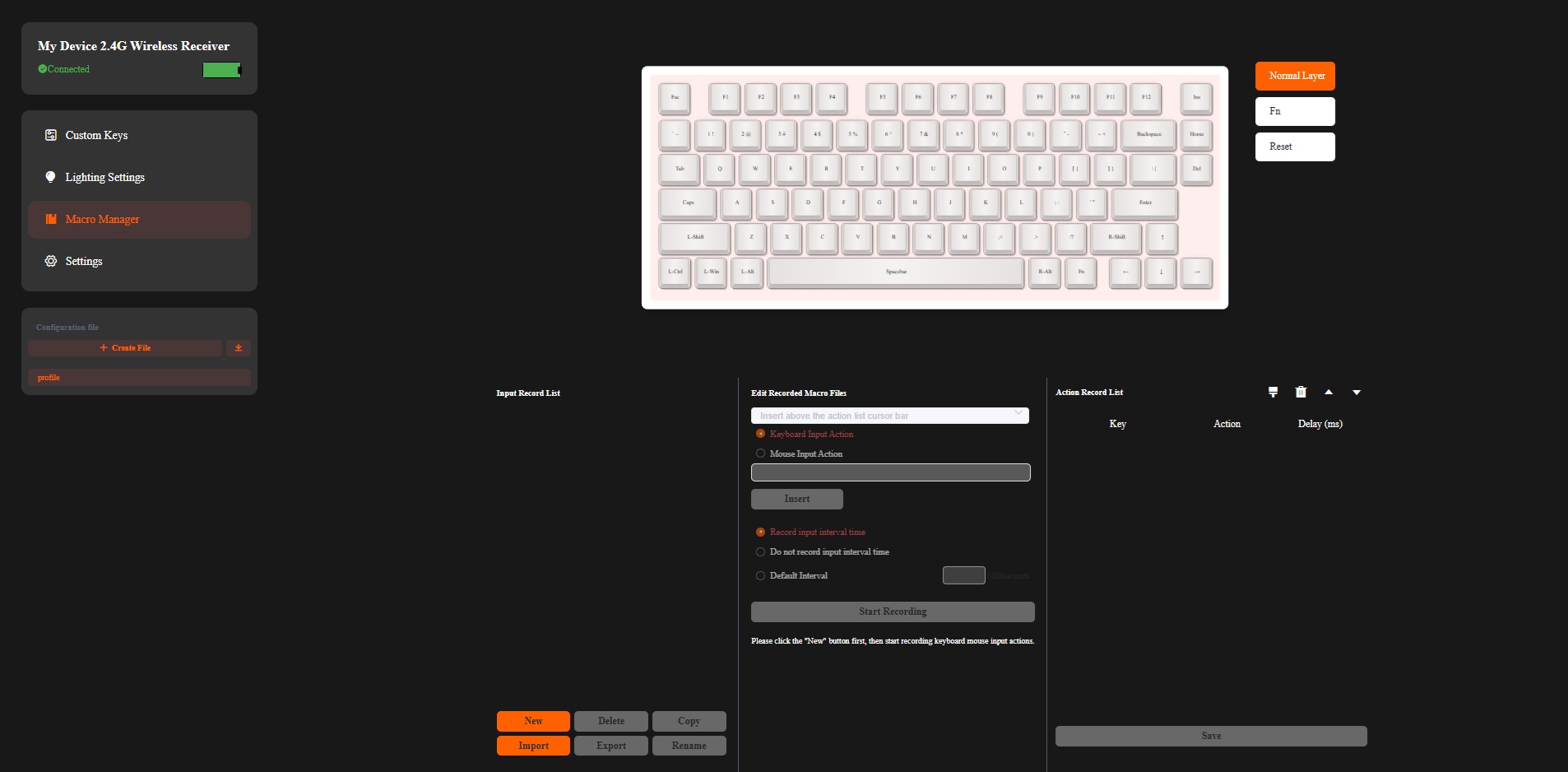Click the download icon next to Create File
The width and height of the screenshot is (1568, 772).
point(239,348)
